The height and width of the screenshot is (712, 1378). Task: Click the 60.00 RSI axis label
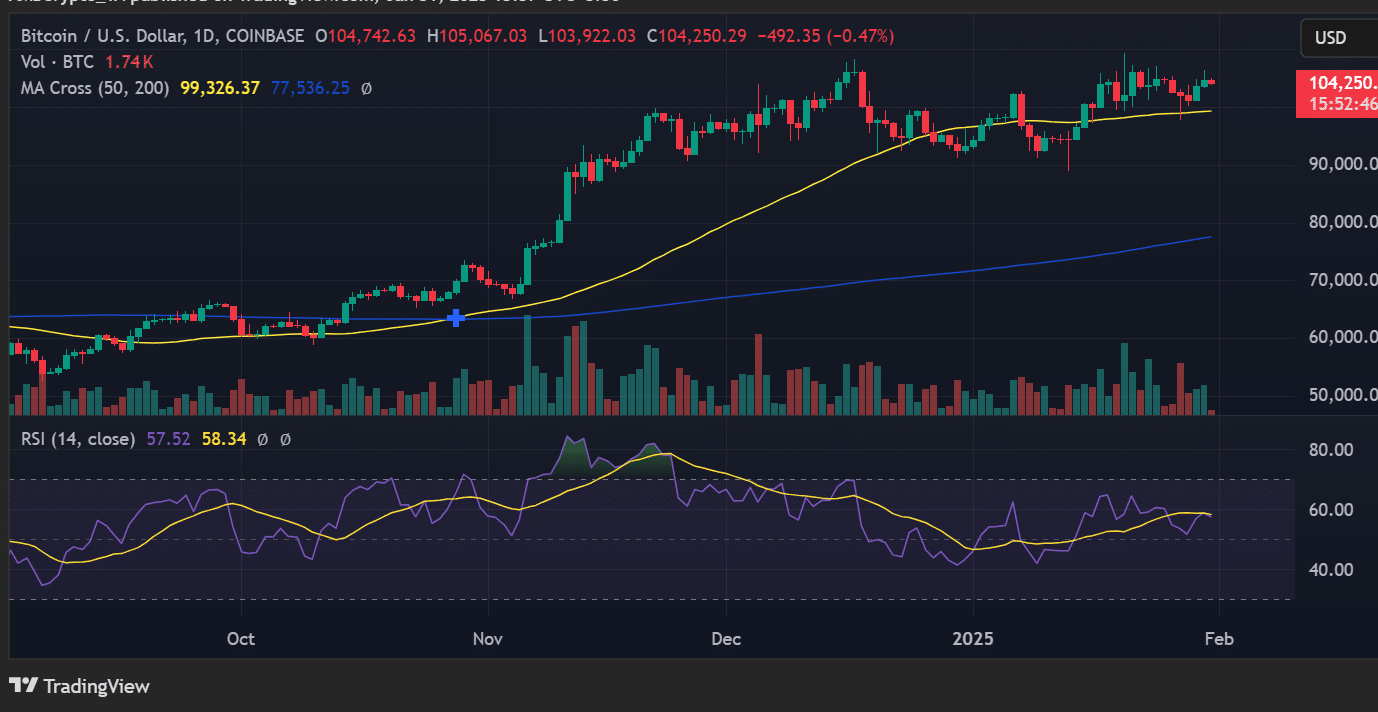click(1330, 510)
